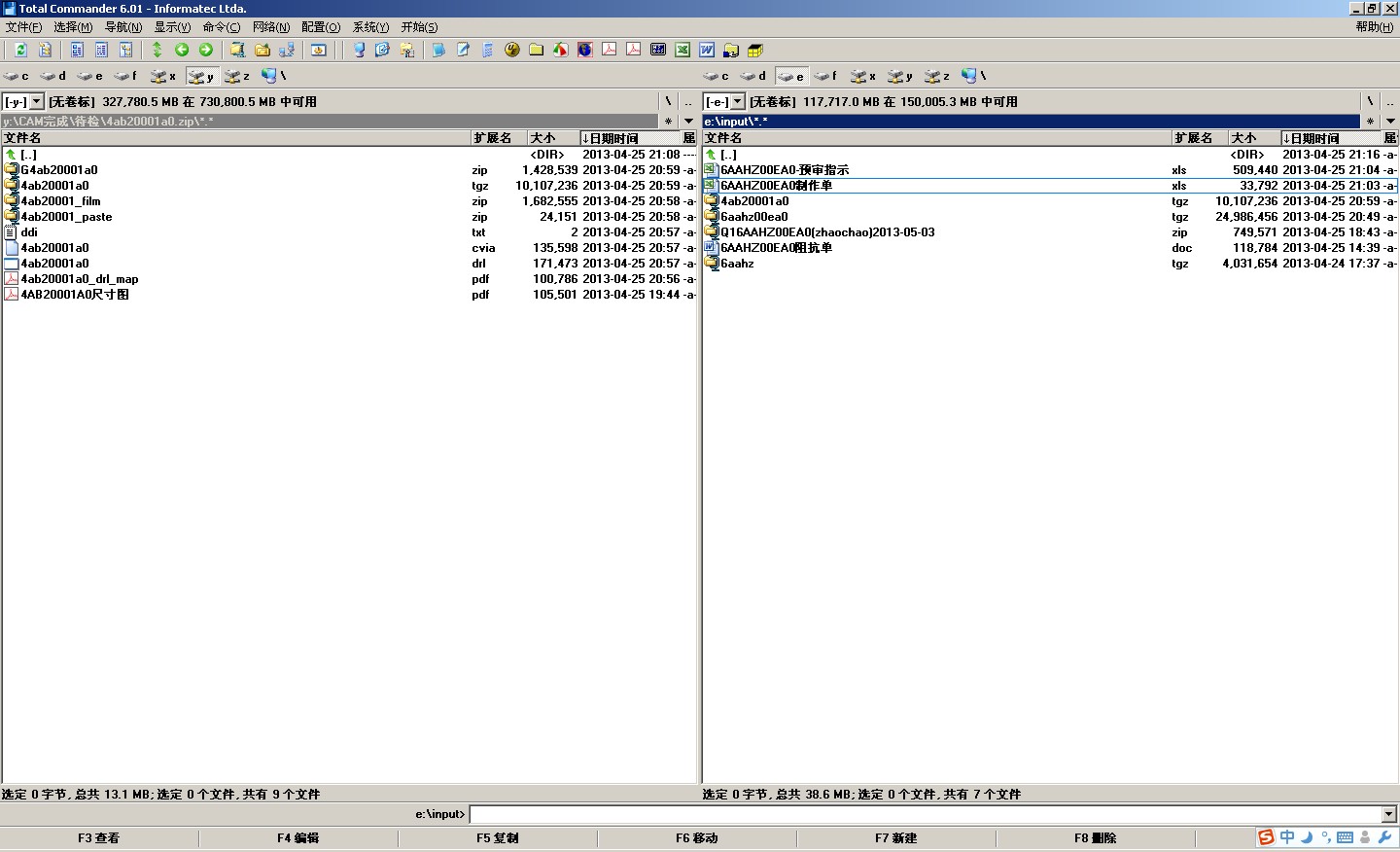Open the 命令(C) menu
The width and height of the screenshot is (1400, 852).
click(222, 27)
